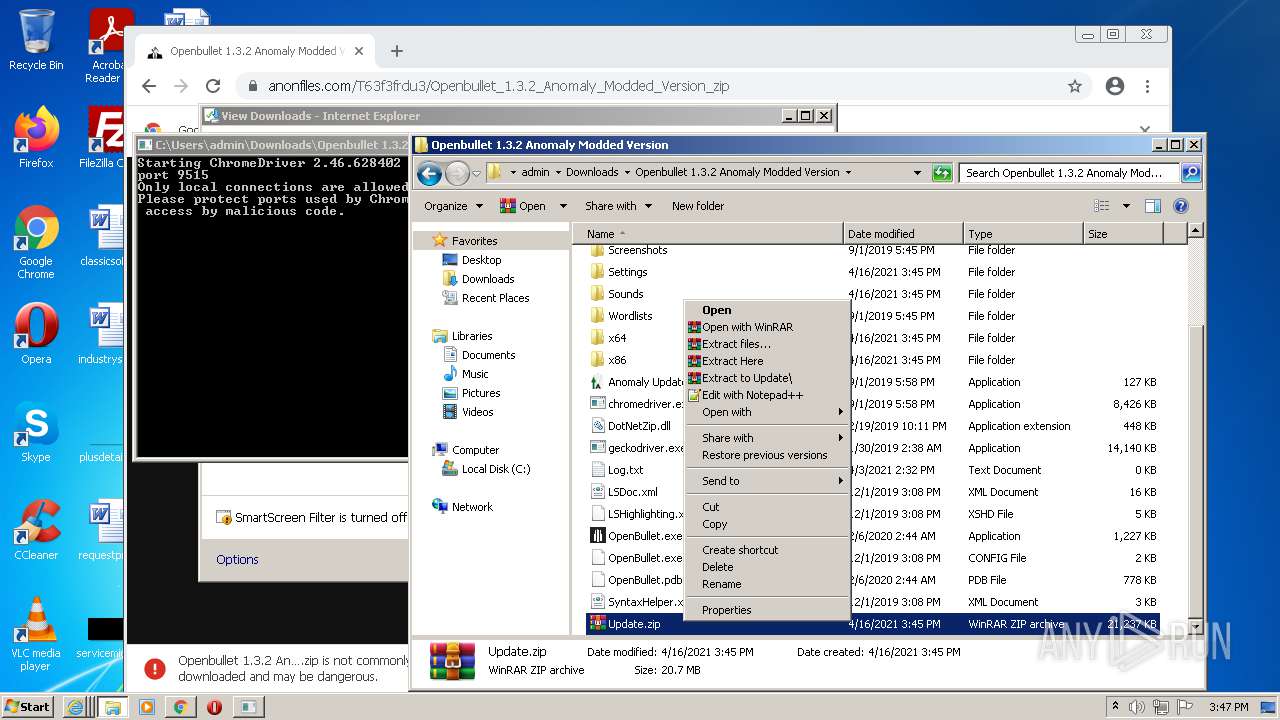Open a new Chrome tab
The width and height of the screenshot is (1280, 720).
click(396, 51)
